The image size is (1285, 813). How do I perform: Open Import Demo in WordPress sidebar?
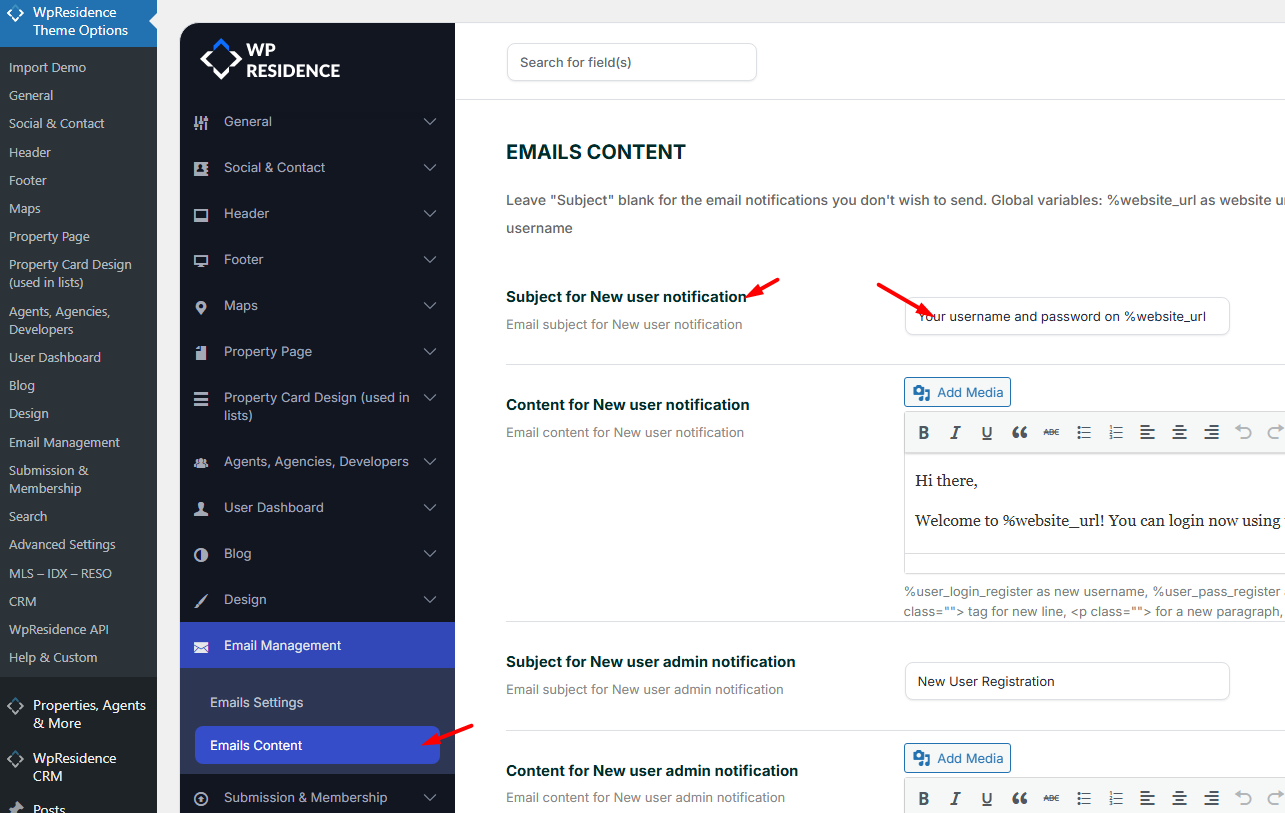point(47,68)
